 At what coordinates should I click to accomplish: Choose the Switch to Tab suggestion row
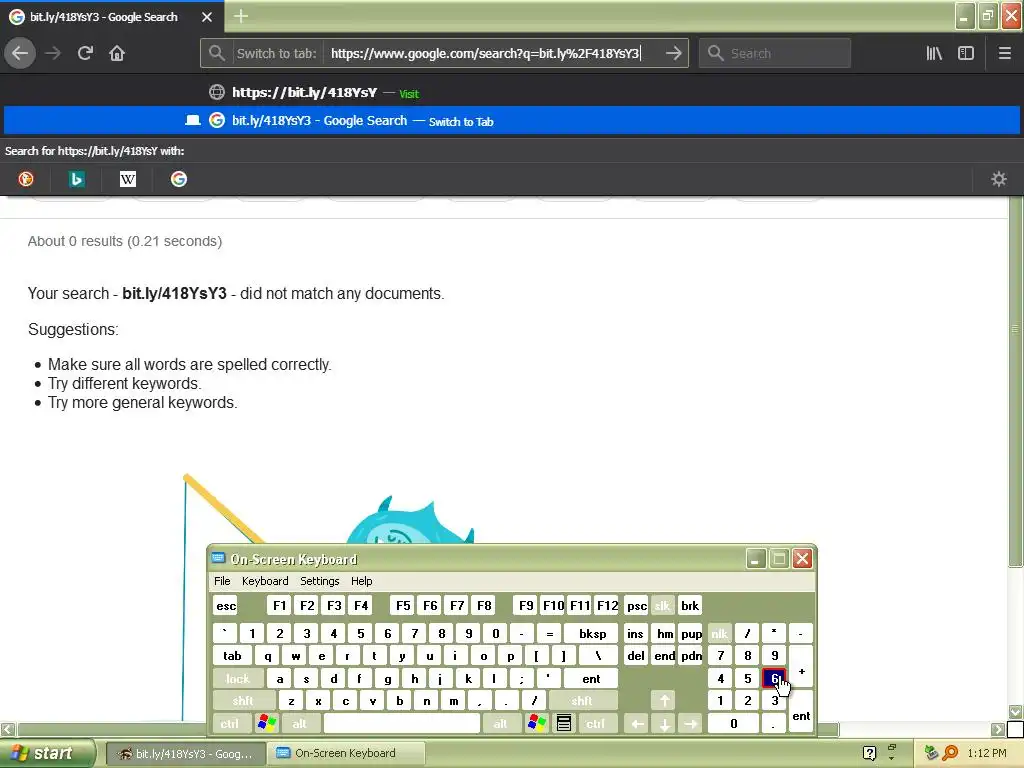coord(512,121)
